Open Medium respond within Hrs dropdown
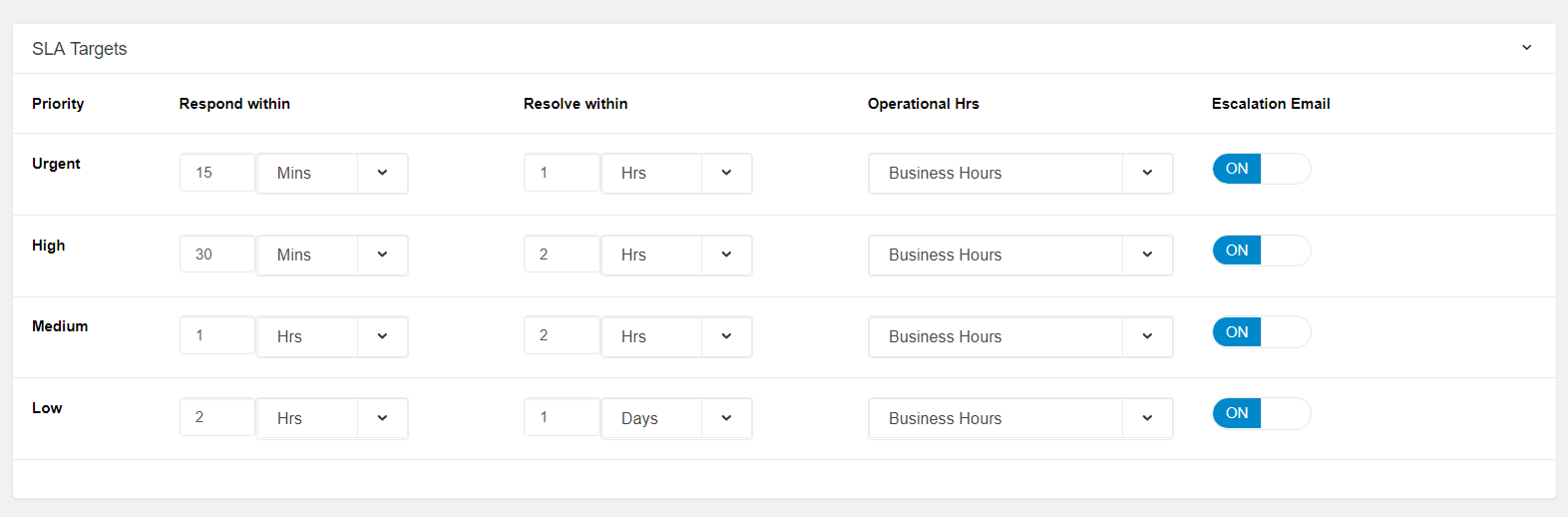This screenshot has width=1568, height=517. (x=332, y=336)
